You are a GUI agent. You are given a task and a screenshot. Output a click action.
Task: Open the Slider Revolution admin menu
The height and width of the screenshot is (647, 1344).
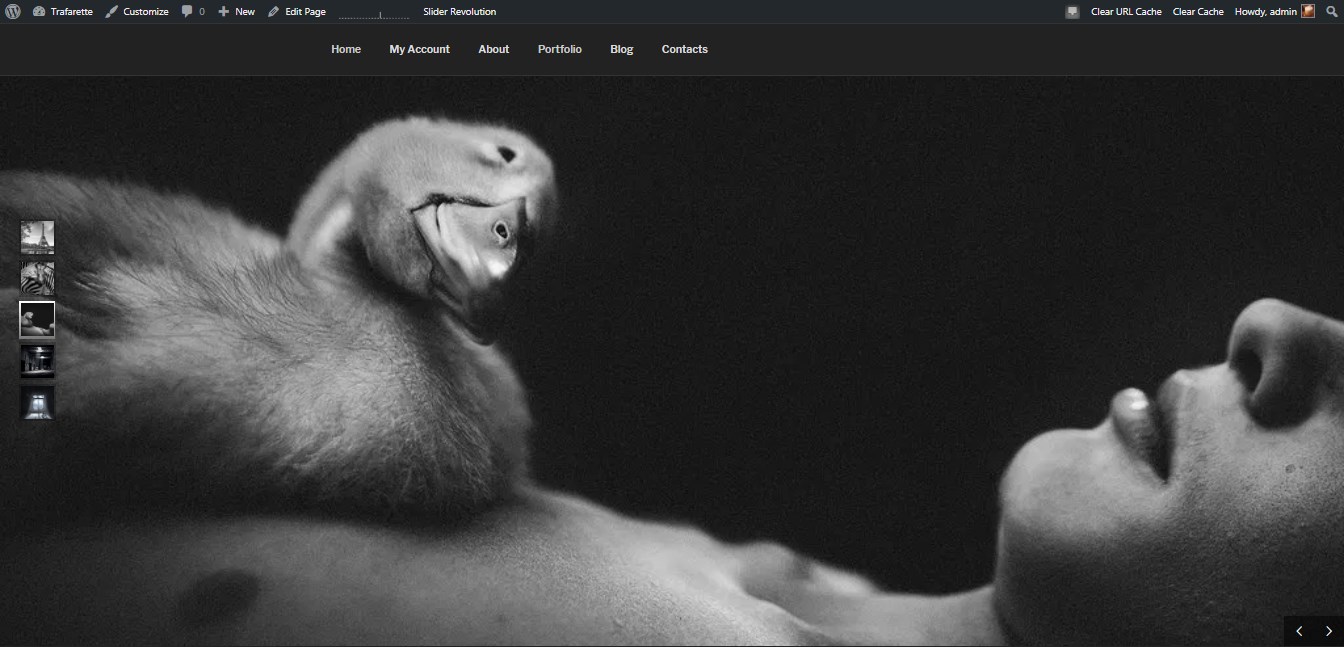460,12
